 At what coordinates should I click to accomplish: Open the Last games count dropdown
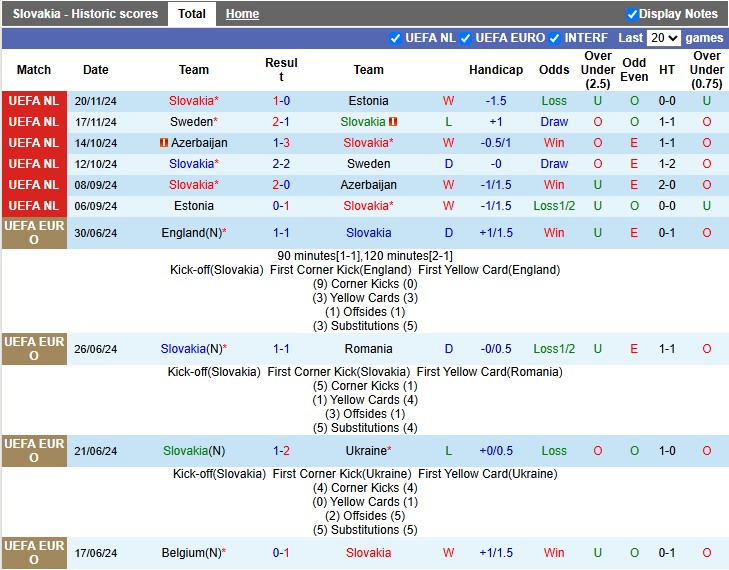(664, 38)
